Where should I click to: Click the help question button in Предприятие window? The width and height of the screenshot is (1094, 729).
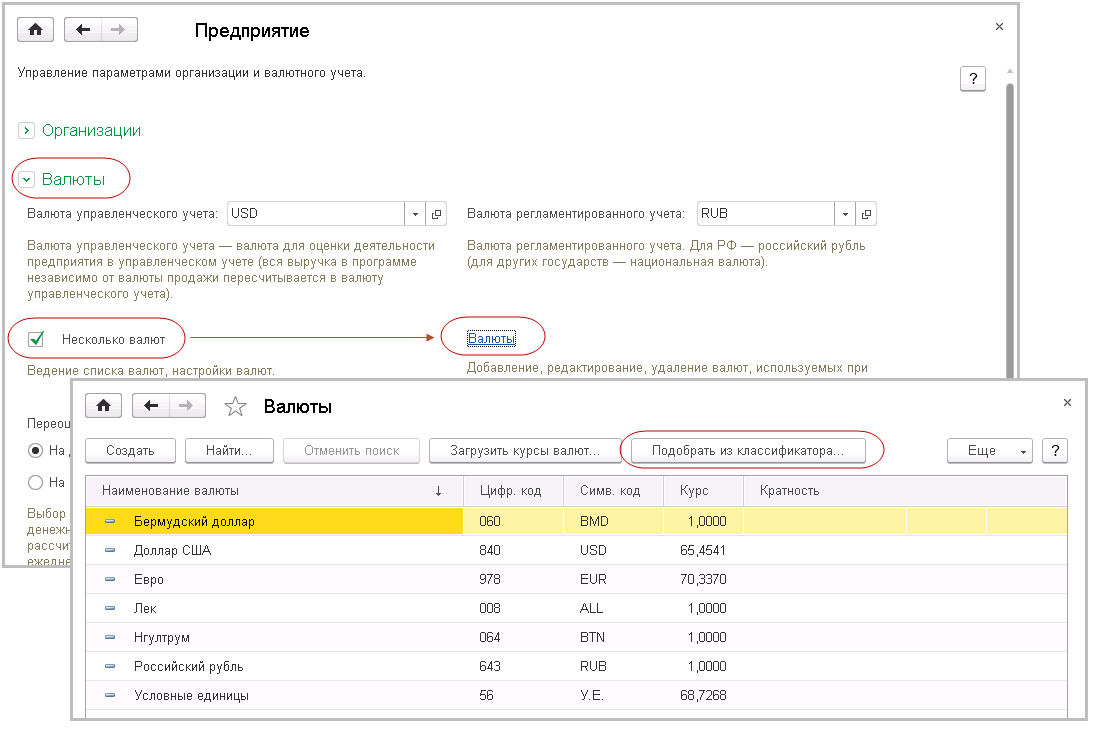click(x=972, y=80)
